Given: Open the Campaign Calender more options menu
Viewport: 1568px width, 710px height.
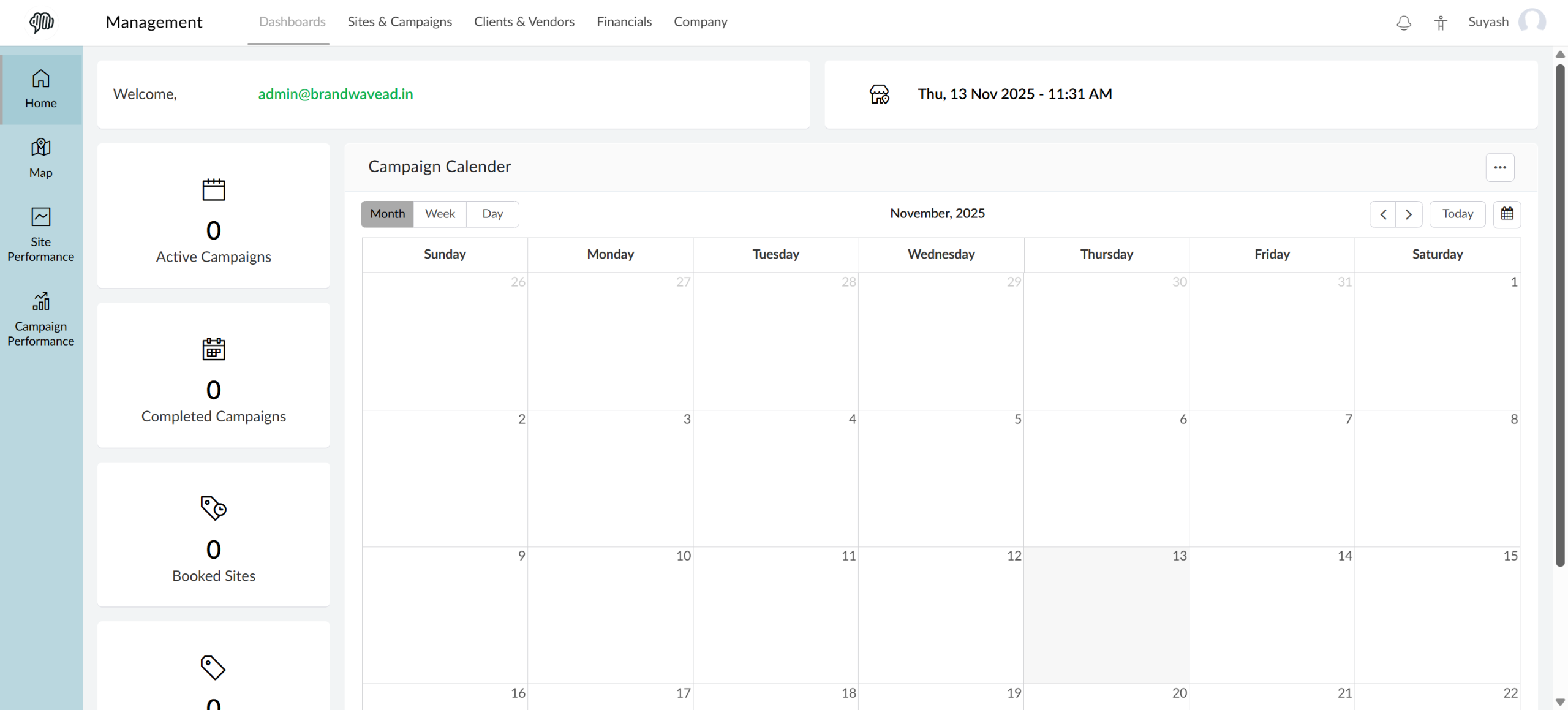Looking at the screenshot, I should pos(1499,167).
